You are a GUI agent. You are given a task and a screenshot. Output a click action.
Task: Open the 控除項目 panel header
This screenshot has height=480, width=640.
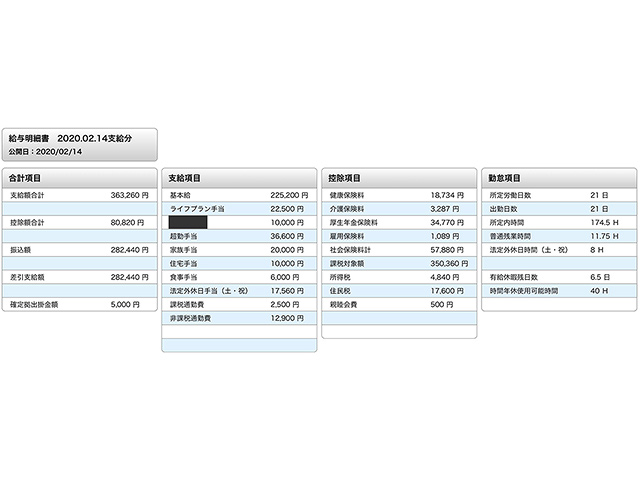[x=345, y=177]
